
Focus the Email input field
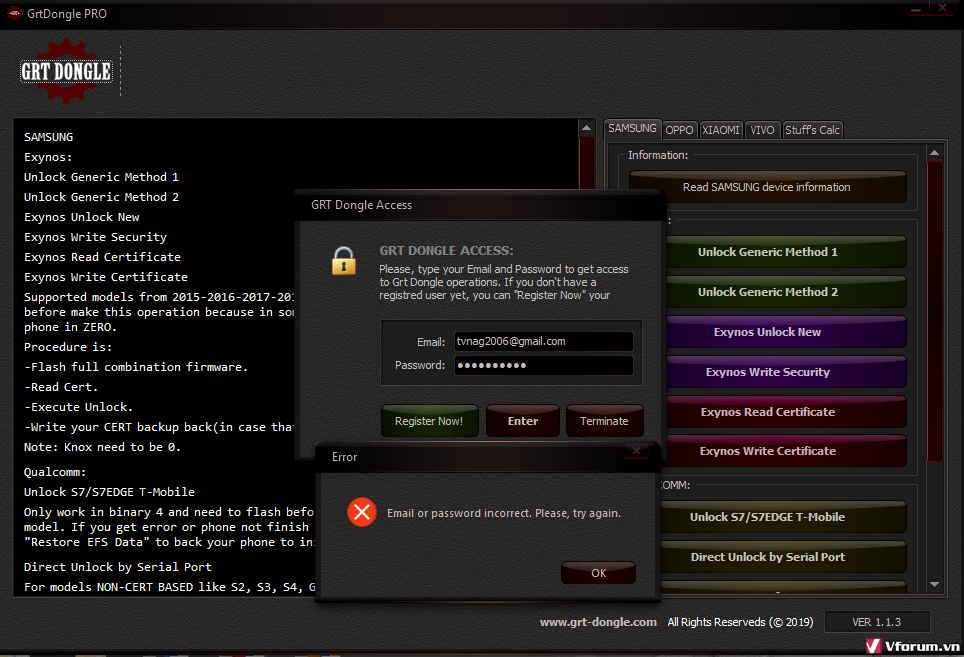click(543, 341)
